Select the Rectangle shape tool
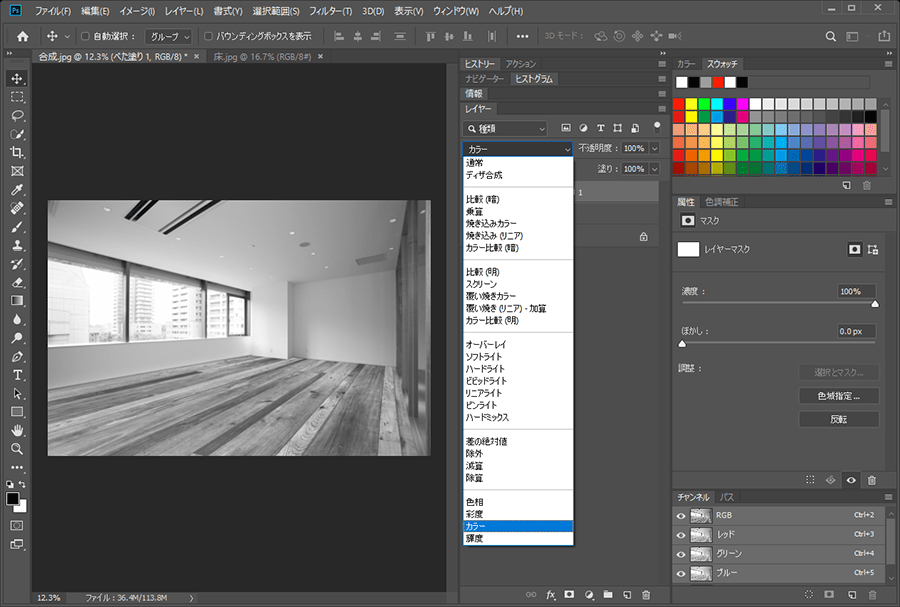This screenshot has width=900, height=607. pos(17,412)
